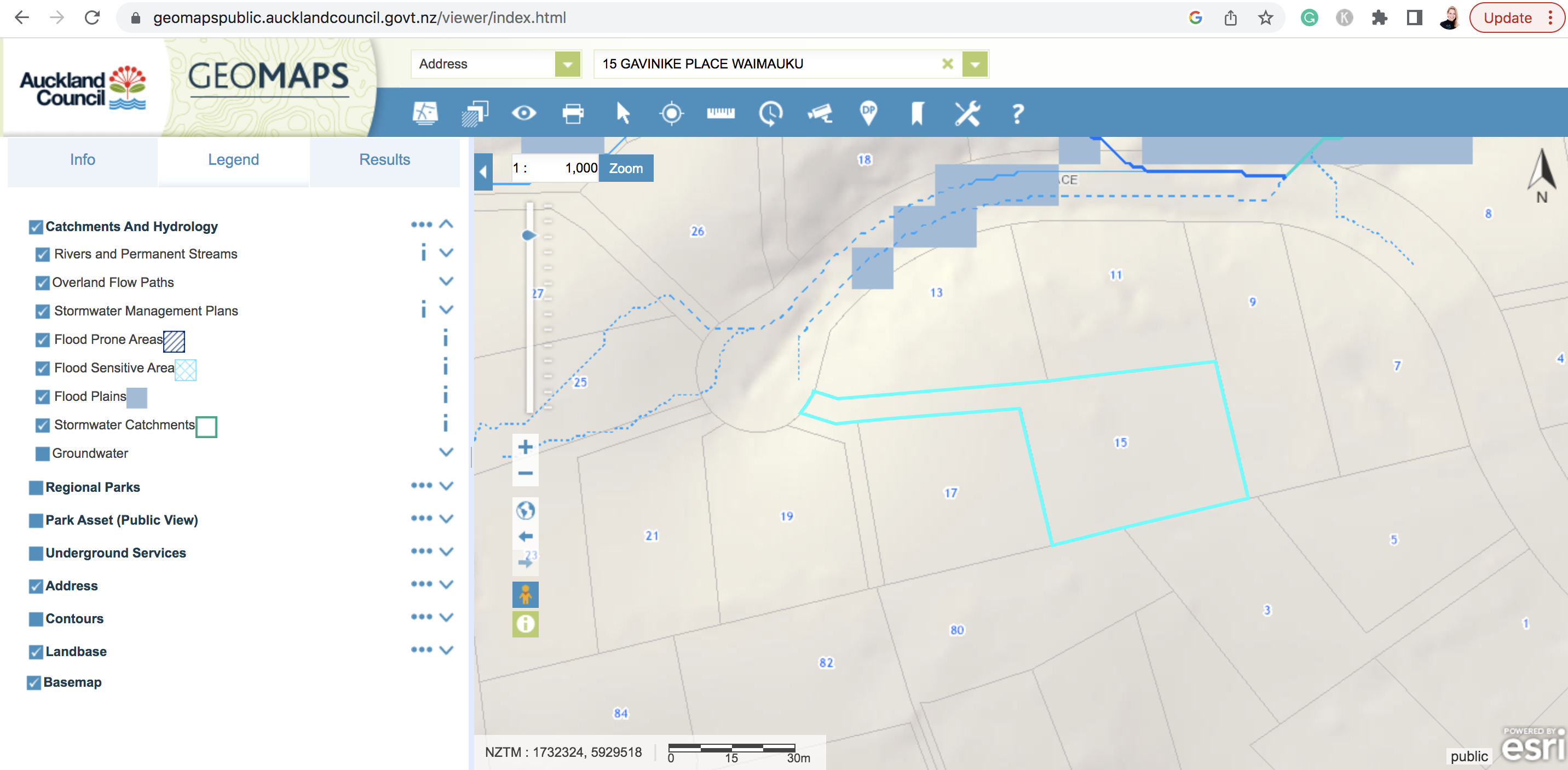Open the layers stack tool
1568x770 pixels.
[474, 113]
